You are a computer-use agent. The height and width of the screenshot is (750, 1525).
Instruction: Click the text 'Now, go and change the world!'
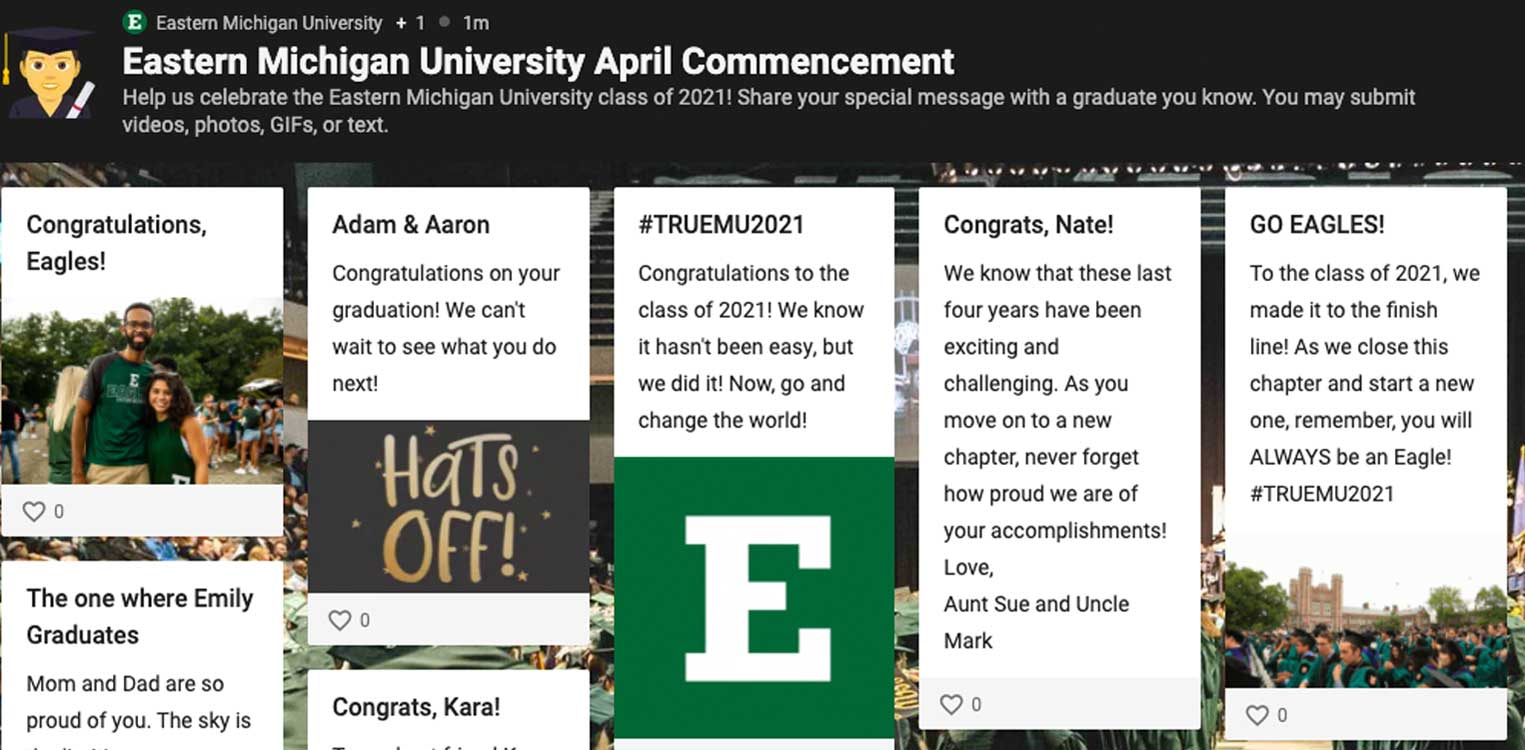click(x=742, y=402)
